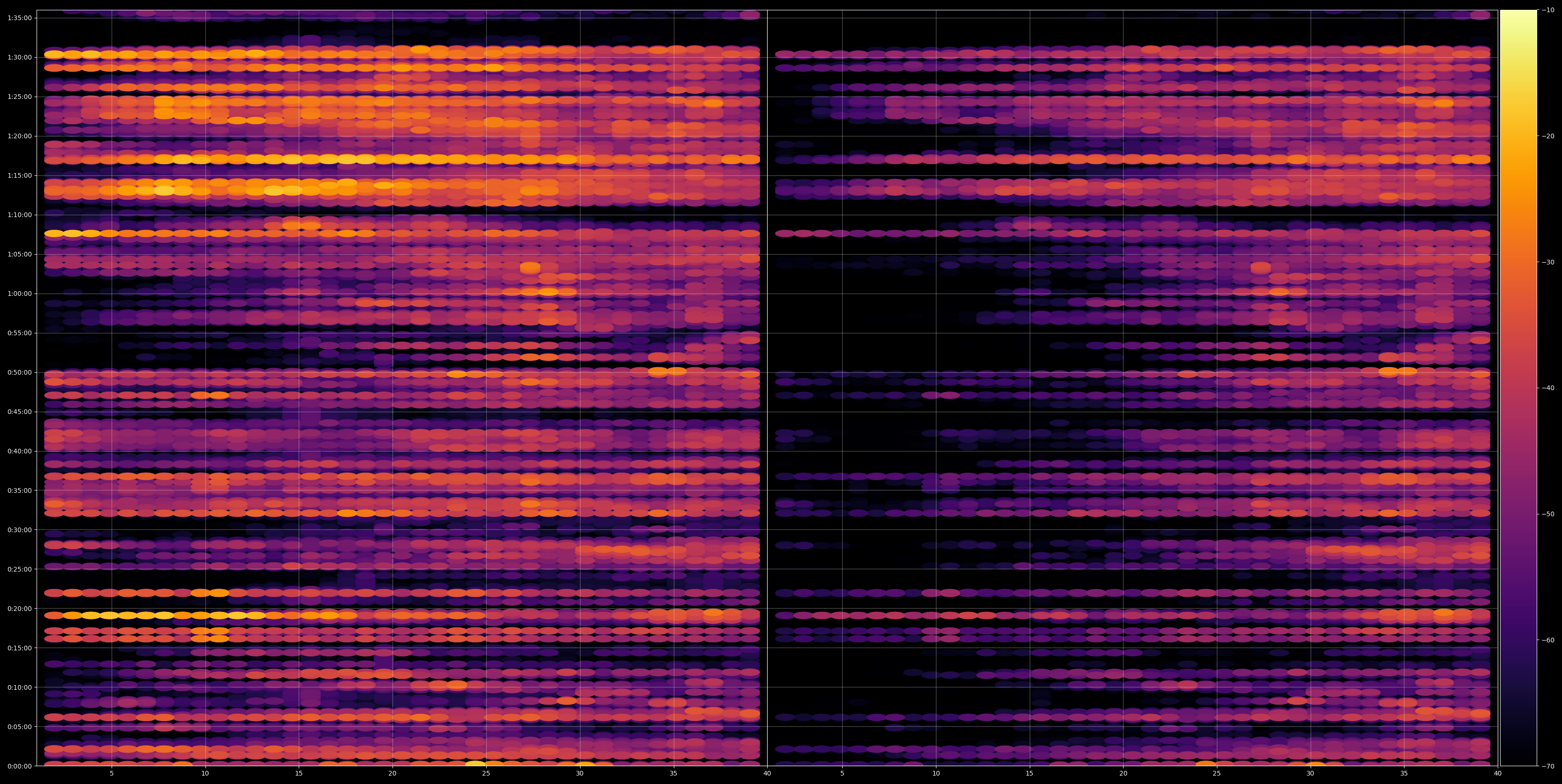Image resolution: width=1562 pixels, height=784 pixels.
Task: Select x-axis label 20 under right heatmap
Action: pos(1123,774)
